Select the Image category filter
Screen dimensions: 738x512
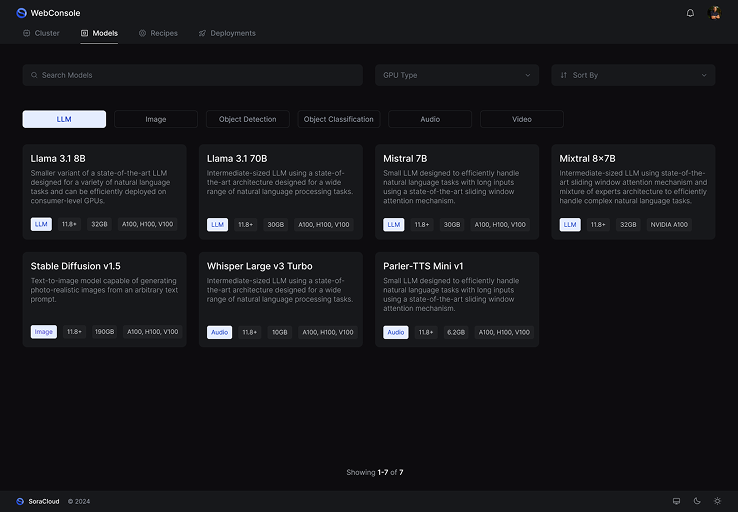(156, 119)
